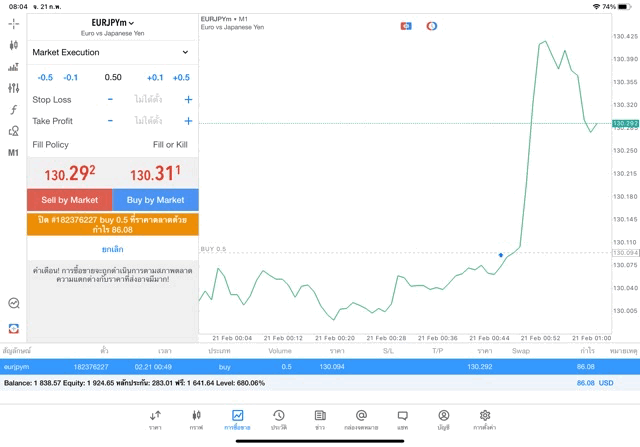Click the BUY 0.5 order line label on the chart
The width and height of the screenshot is (640, 447).
213,249
